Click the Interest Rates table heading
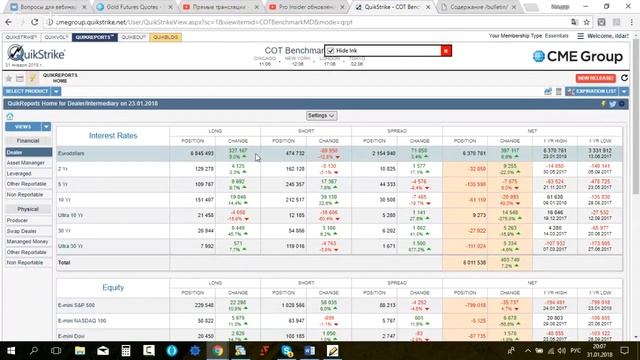 113,136
